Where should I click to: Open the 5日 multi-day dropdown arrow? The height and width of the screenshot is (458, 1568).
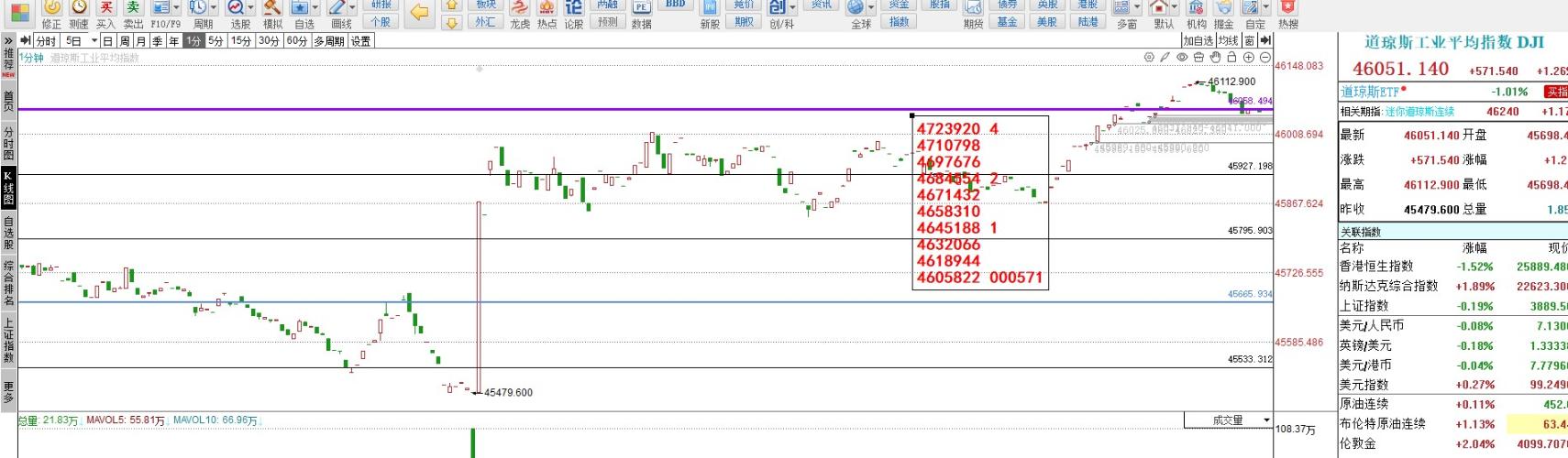click(94, 40)
